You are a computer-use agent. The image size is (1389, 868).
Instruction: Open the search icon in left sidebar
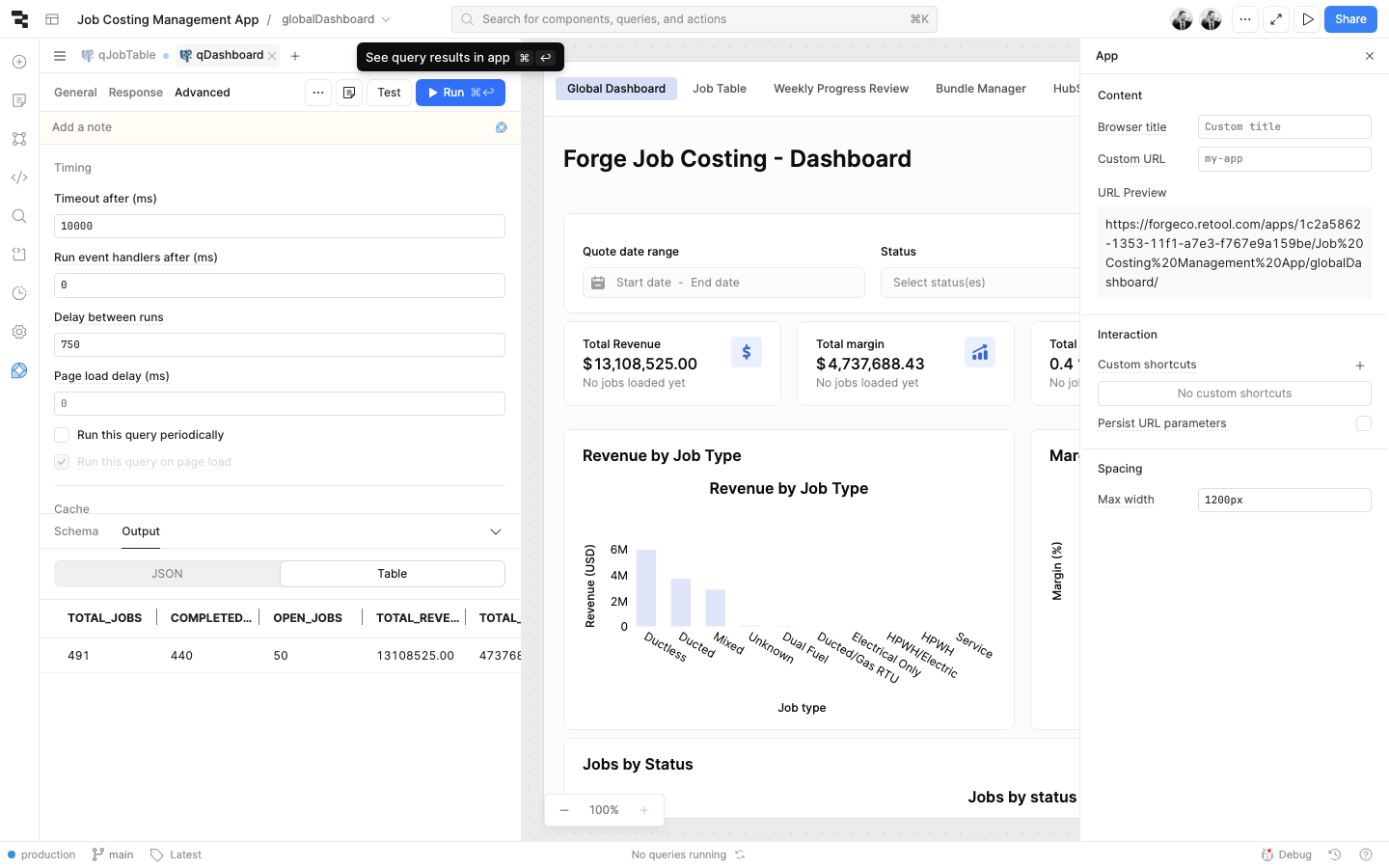19,216
